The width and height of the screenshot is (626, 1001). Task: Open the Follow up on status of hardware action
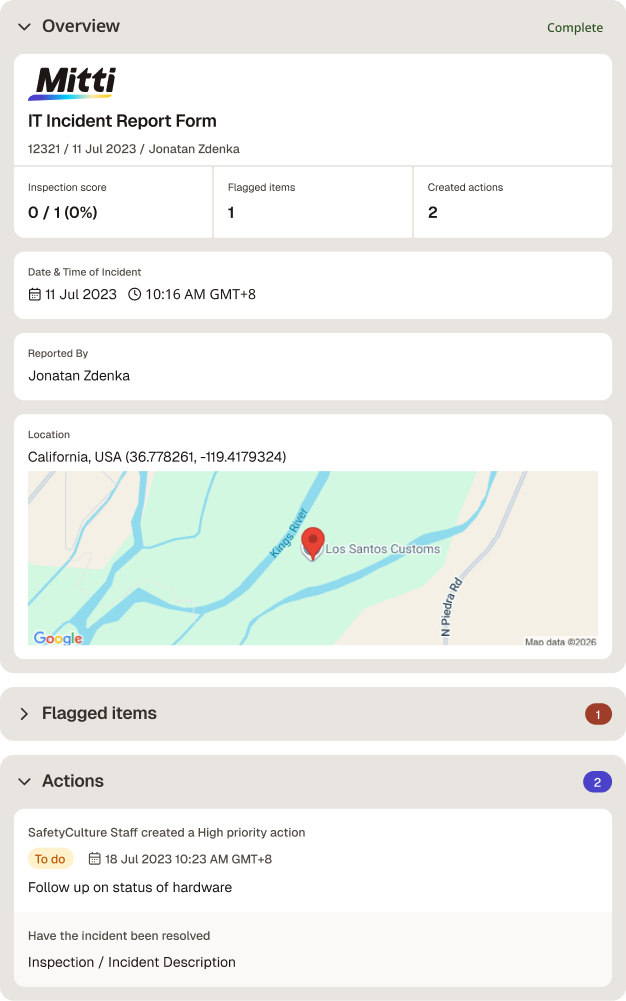pos(130,887)
